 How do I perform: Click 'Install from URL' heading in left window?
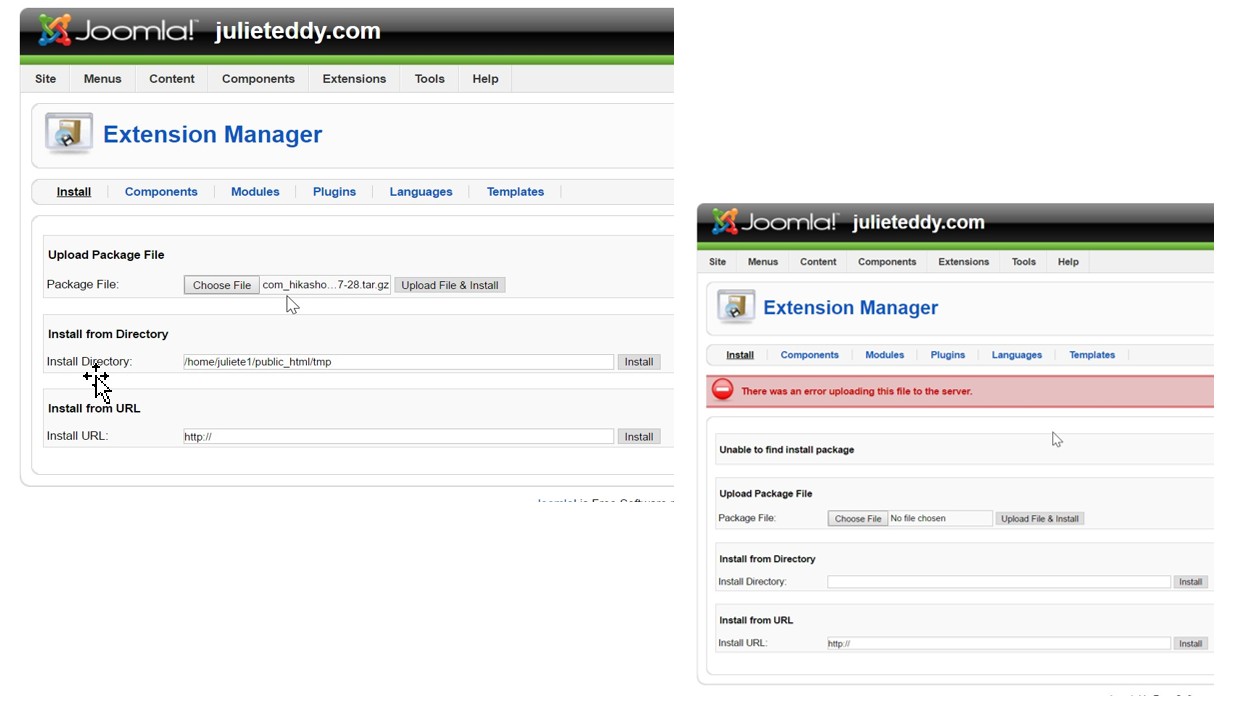click(x=94, y=408)
